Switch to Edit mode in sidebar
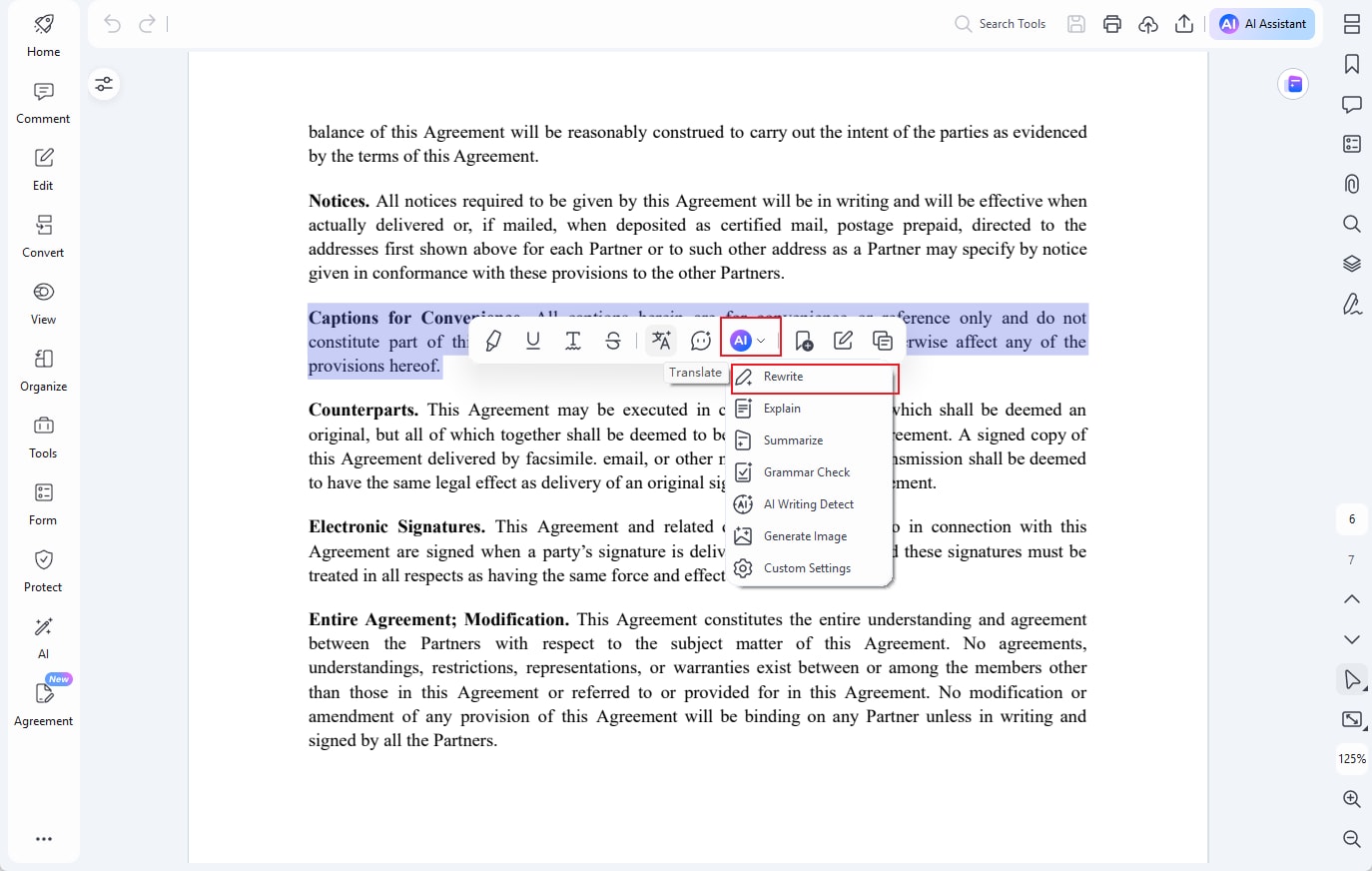Image resolution: width=1372 pixels, height=871 pixels. 44,170
